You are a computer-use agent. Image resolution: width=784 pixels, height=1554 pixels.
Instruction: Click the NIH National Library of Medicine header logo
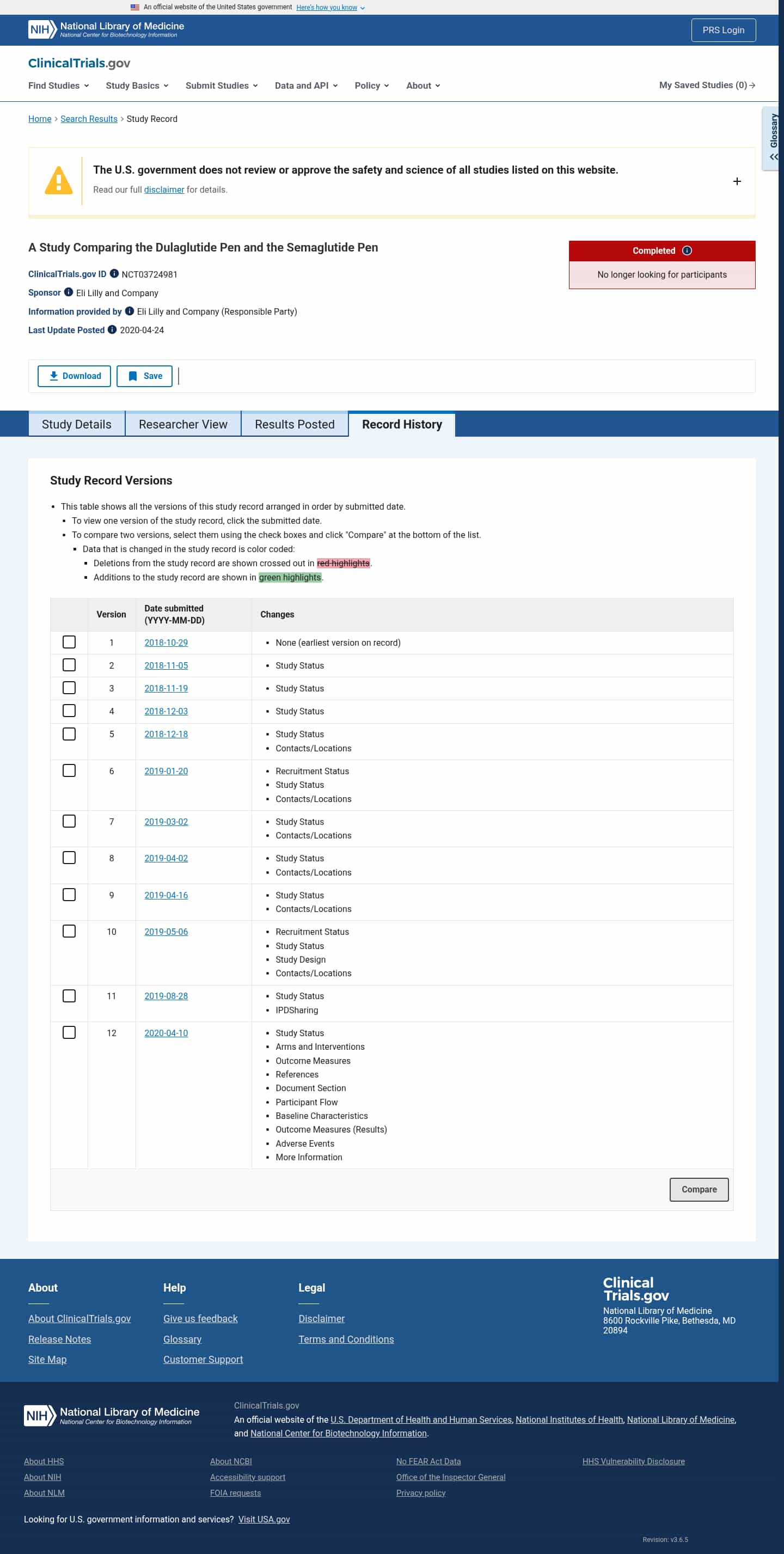click(x=106, y=29)
